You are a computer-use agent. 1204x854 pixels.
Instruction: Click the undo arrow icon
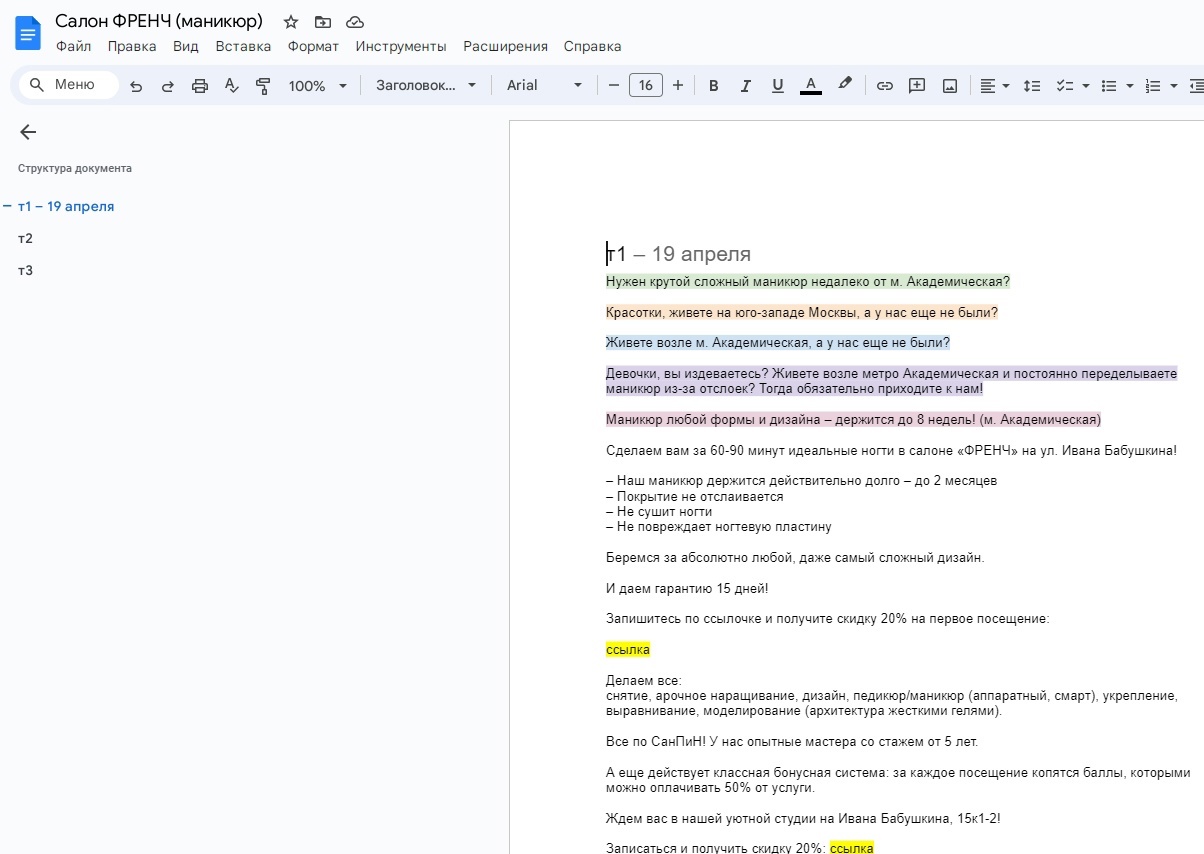click(x=136, y=86)
